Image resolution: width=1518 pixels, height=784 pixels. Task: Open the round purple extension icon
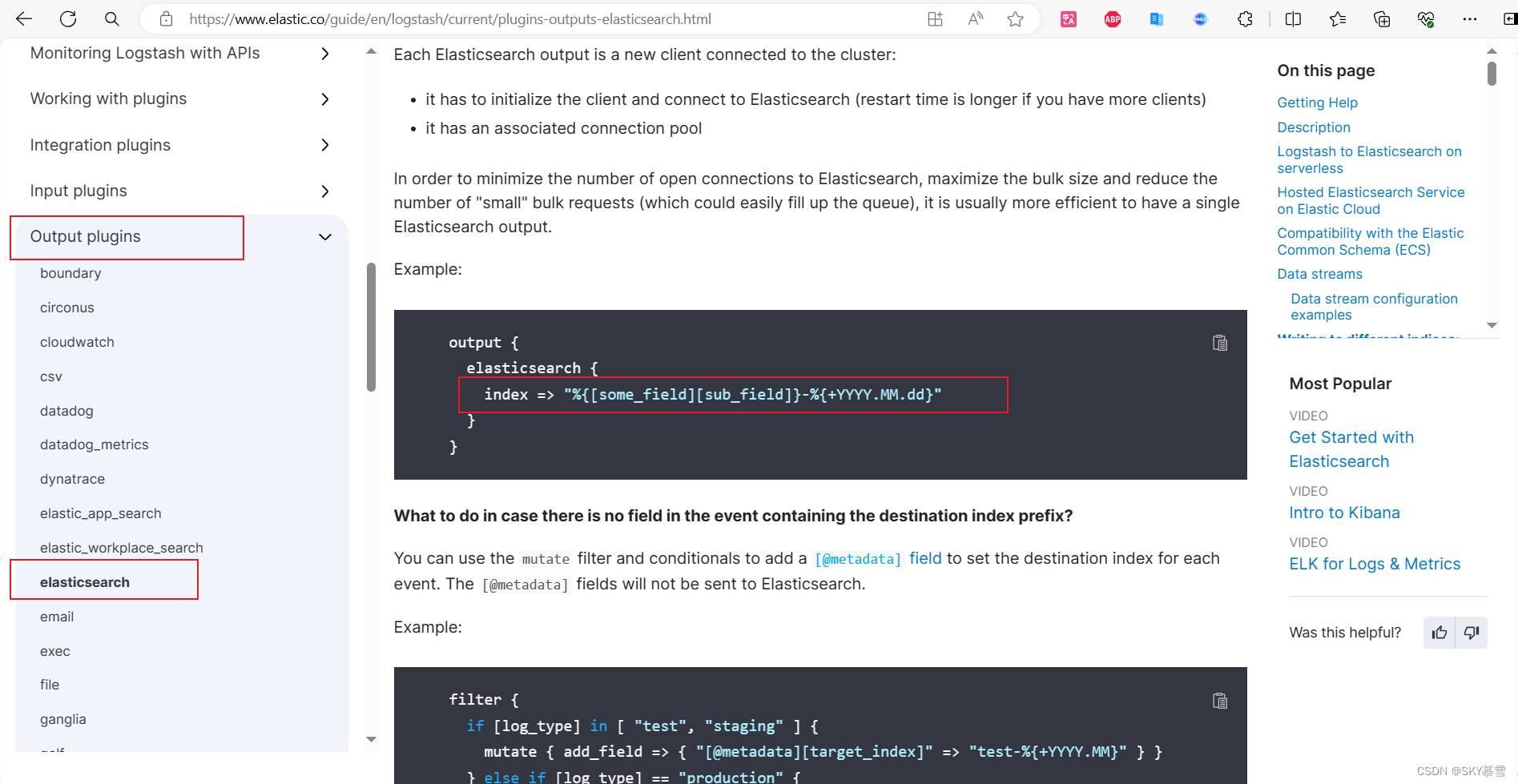[x=1200, y=19]
